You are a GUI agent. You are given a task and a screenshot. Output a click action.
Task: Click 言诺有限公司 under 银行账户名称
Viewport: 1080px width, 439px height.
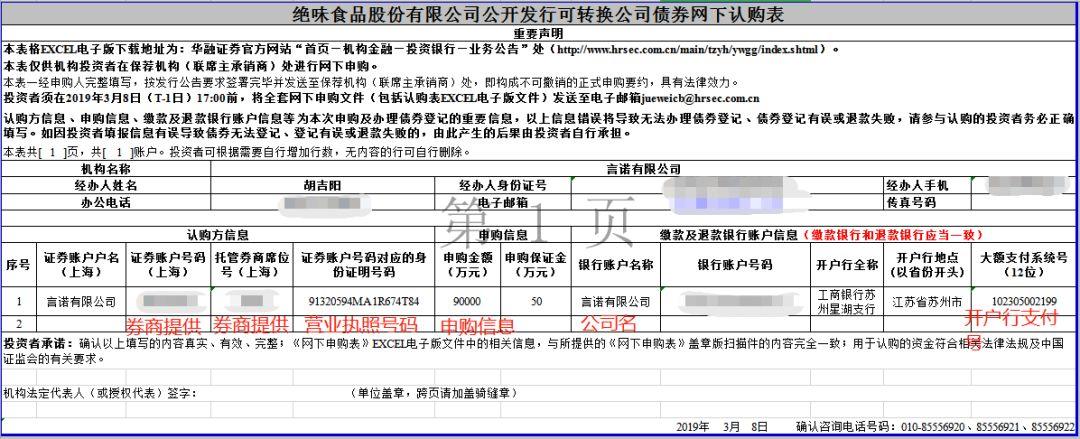pos(615,302)
